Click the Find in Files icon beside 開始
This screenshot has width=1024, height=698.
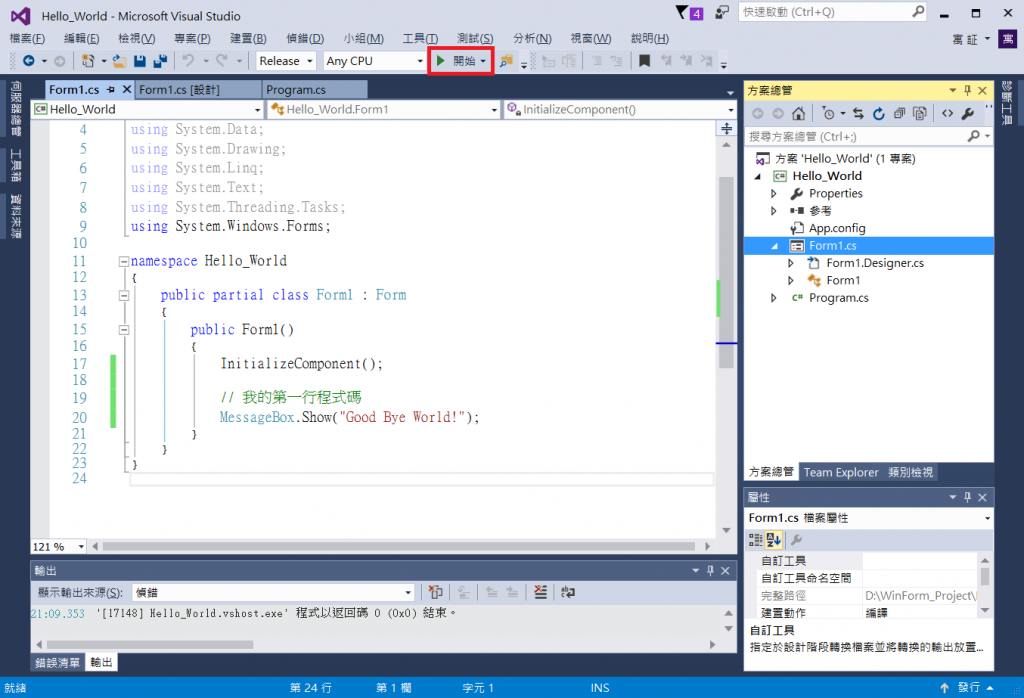(506, 61)
